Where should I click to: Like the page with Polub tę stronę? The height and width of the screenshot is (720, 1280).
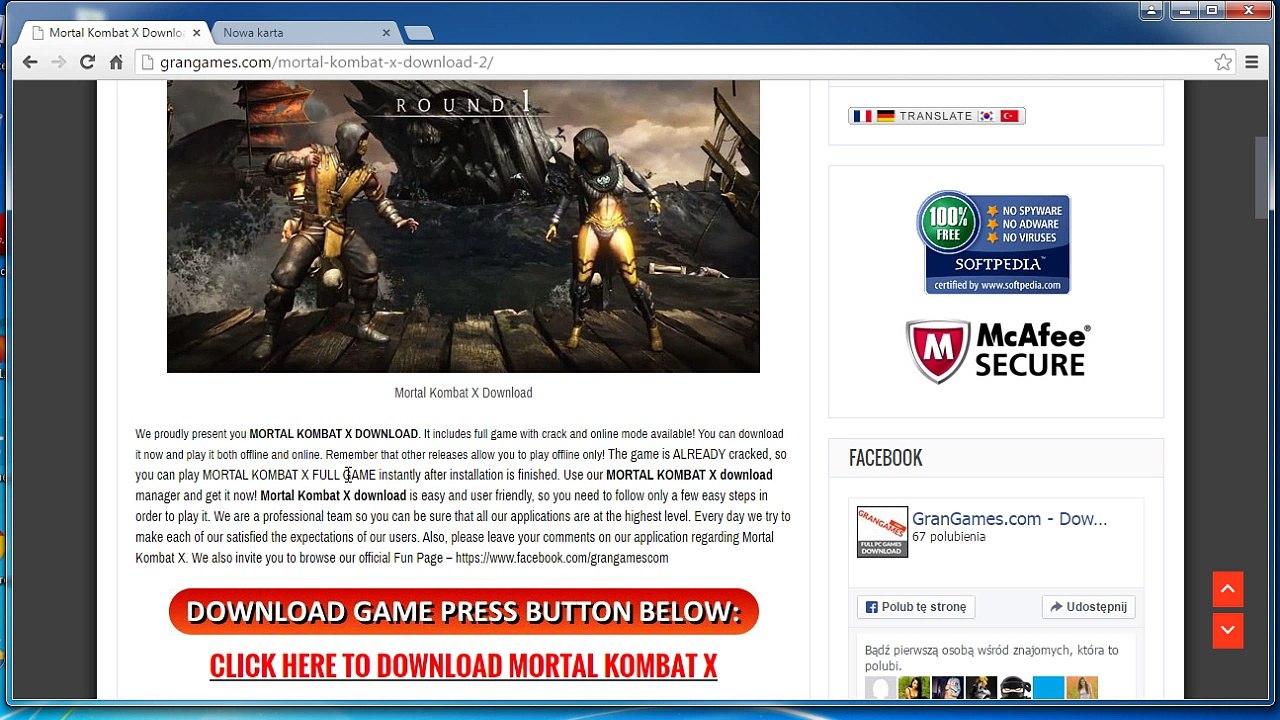coord(916,607)
